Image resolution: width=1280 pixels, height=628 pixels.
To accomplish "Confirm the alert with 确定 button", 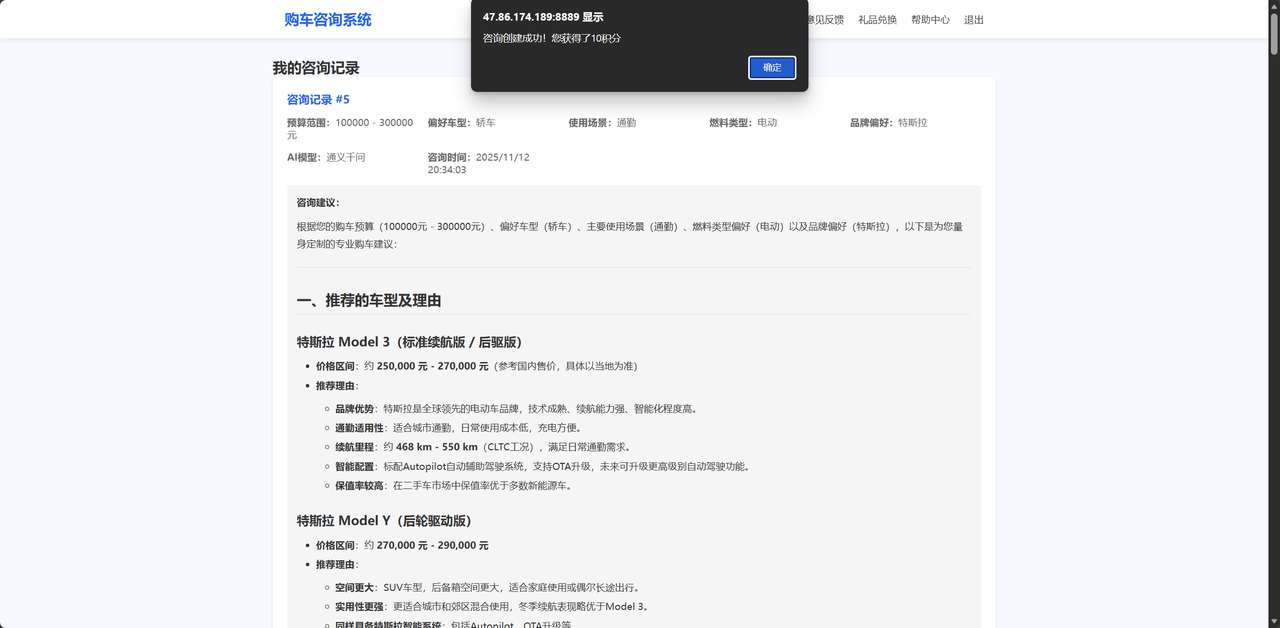I will coord(772,67).
